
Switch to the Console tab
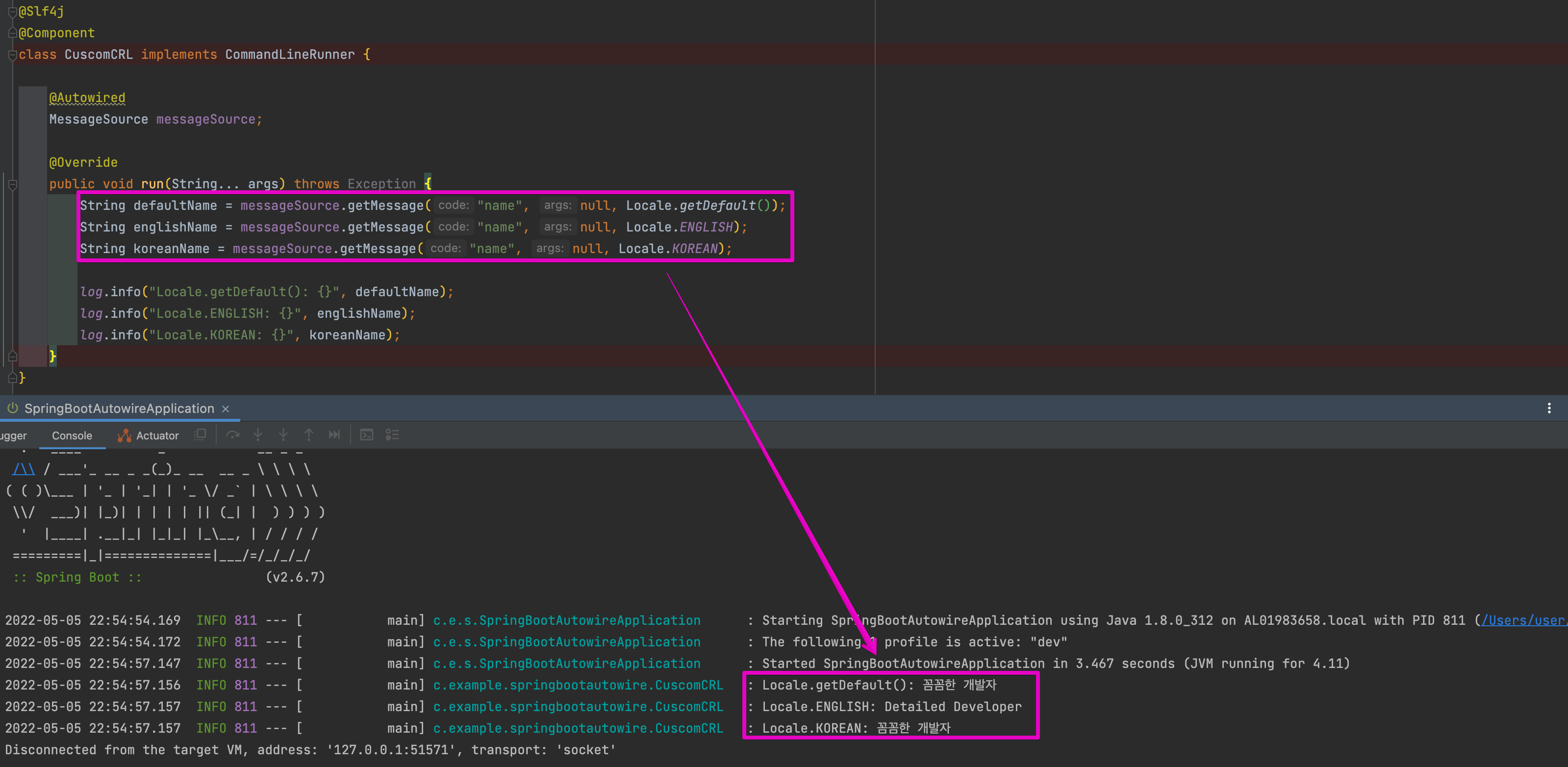(x=72, y=435)
